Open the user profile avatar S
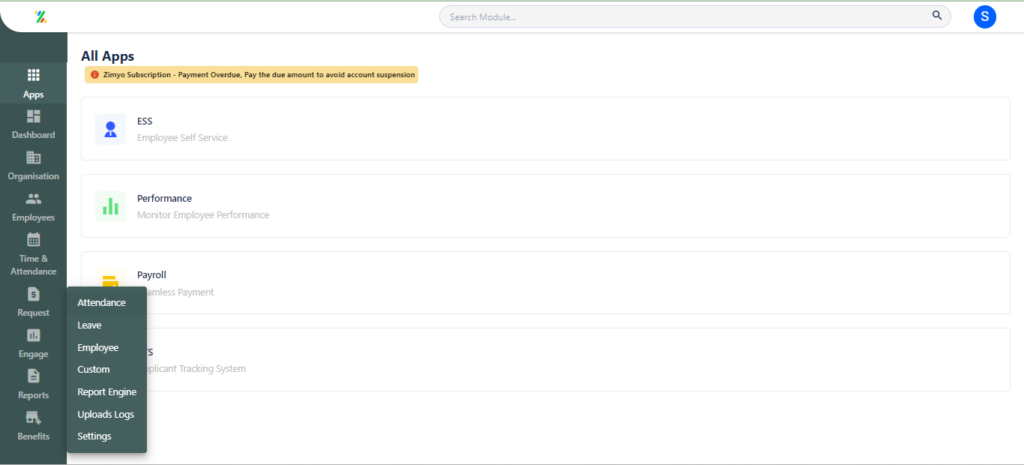This screenshot has width=1024, height=465. point(984,17)
